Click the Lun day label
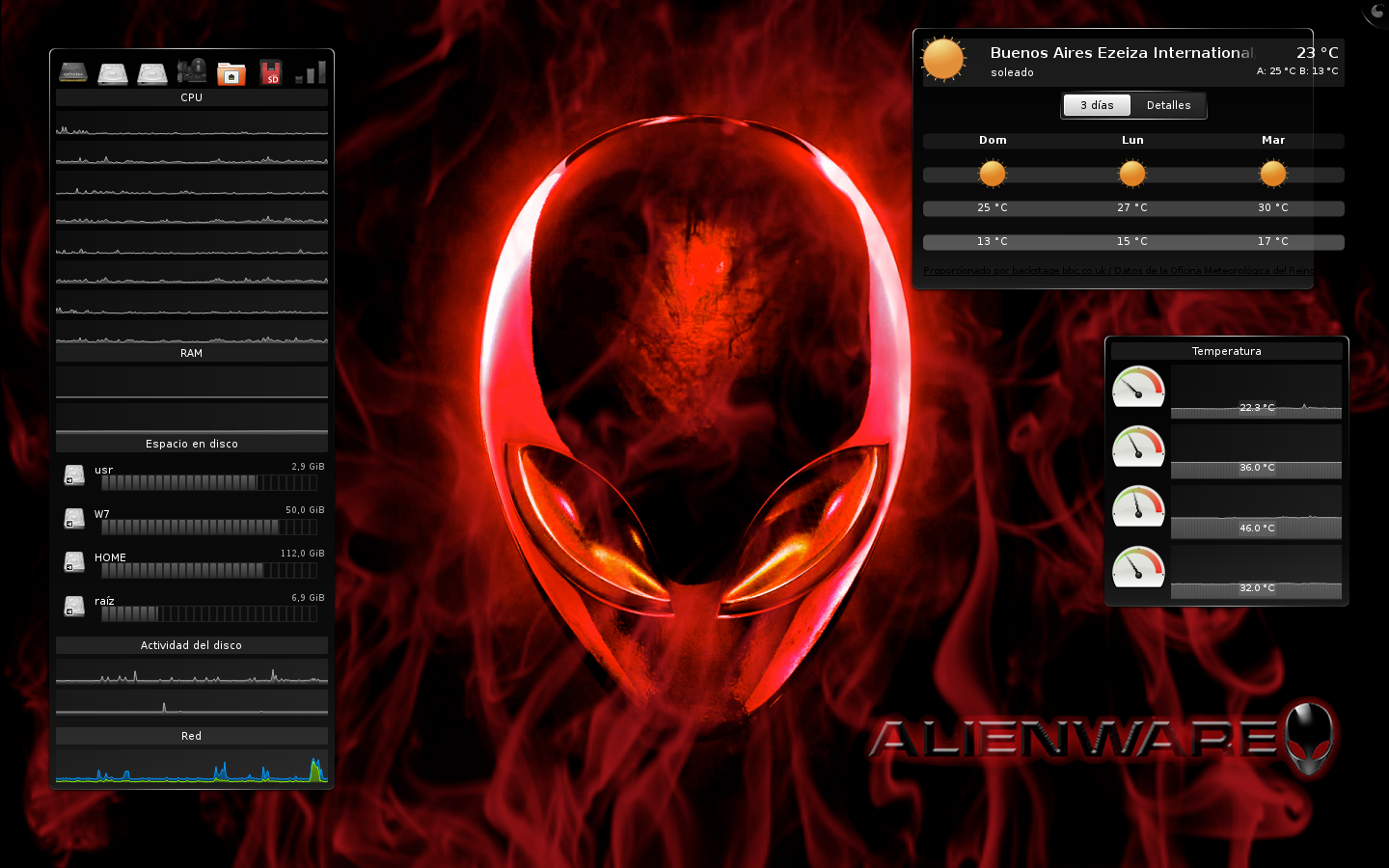Screen dimensions: 1389x868 tap(1132, 140)
